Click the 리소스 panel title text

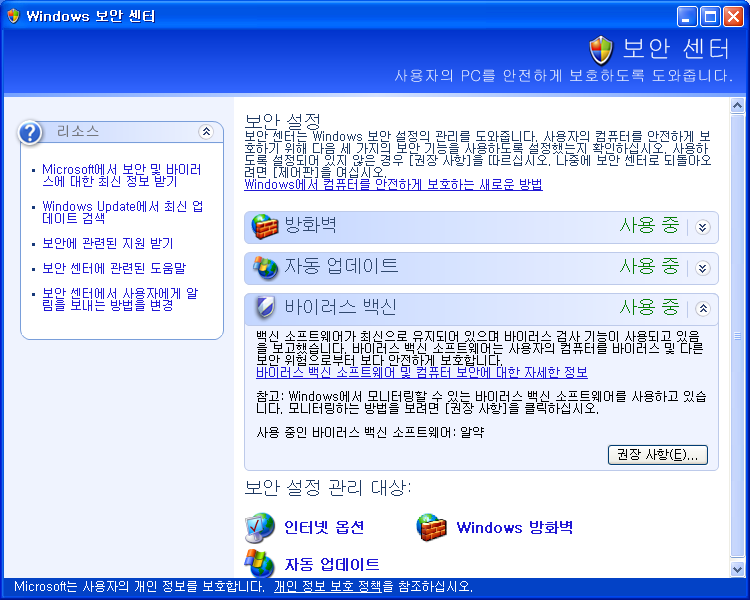click(78, 131)
